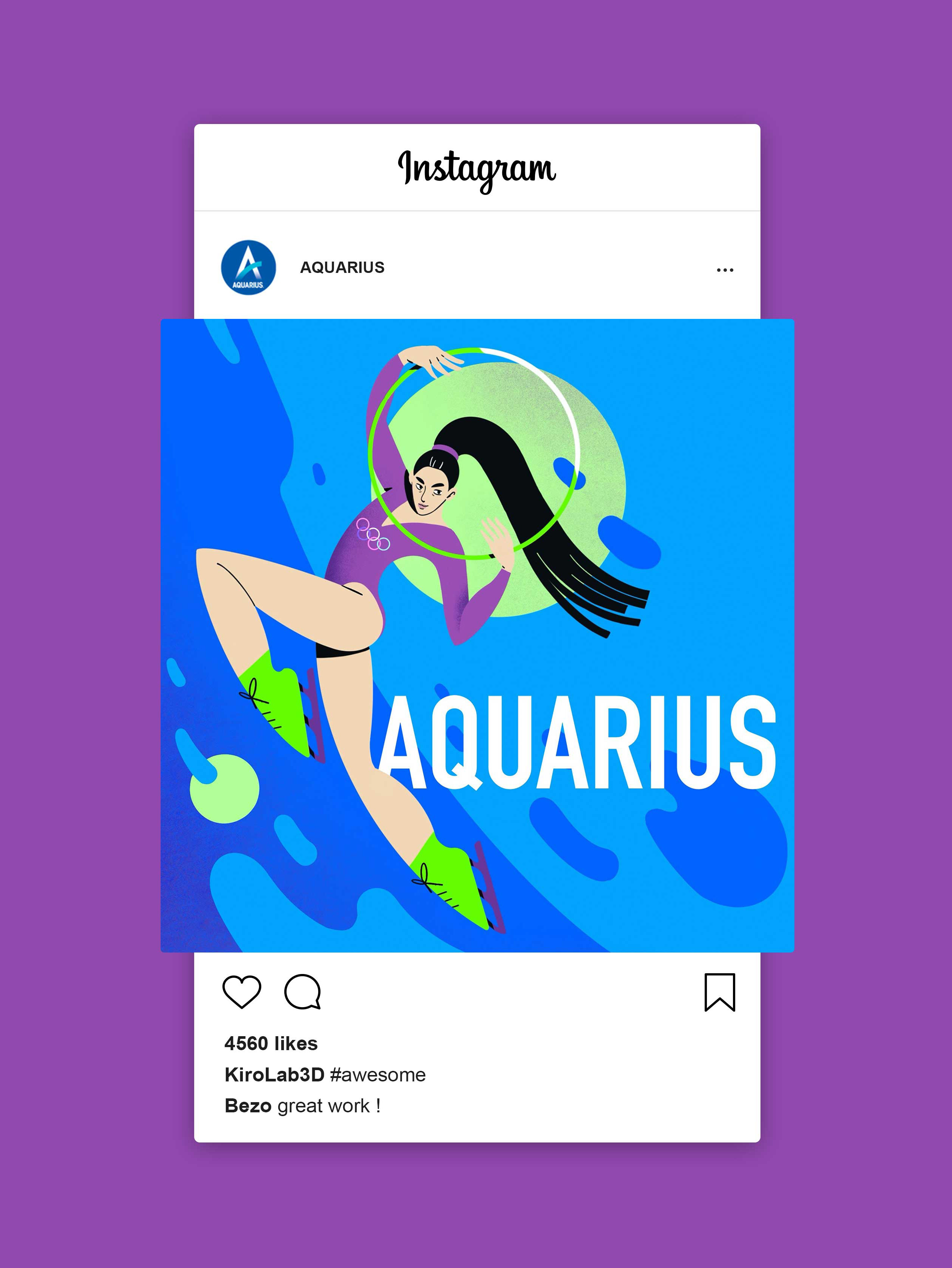
Task: Open the KiroLab3D commenter profile
Action: [x=275, y=1074]
